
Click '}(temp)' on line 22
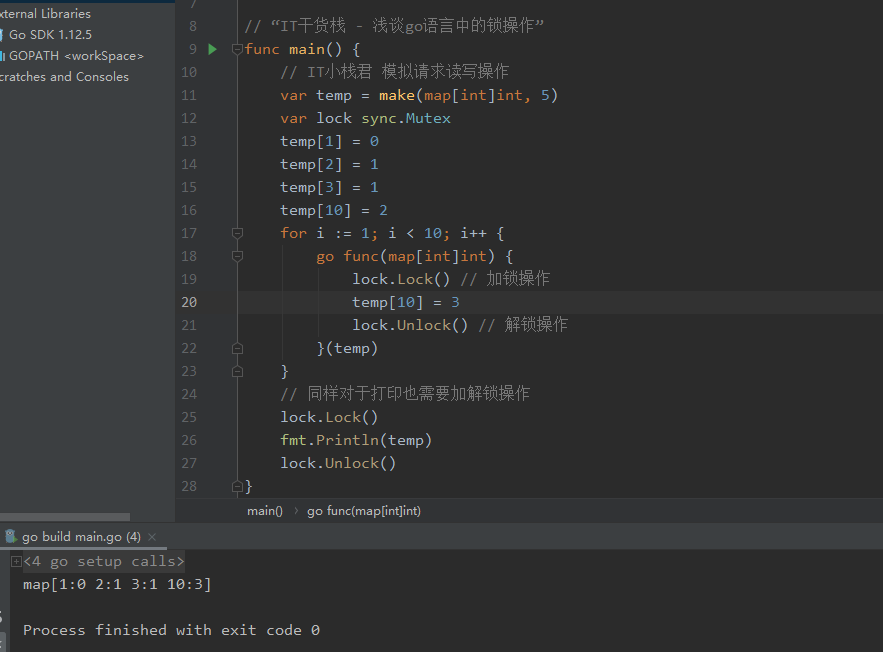point(347,349)
